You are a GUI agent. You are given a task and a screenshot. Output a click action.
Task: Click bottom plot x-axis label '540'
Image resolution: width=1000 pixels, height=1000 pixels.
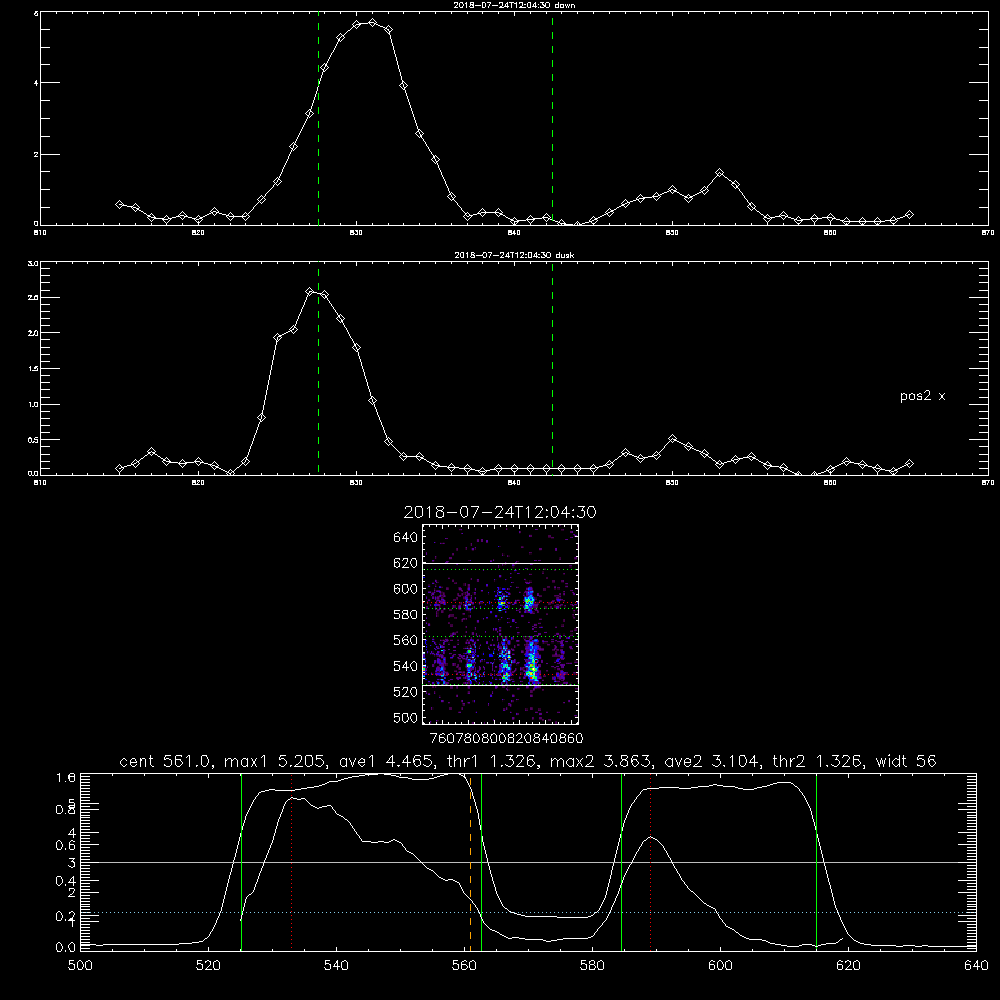pos(336,966)
